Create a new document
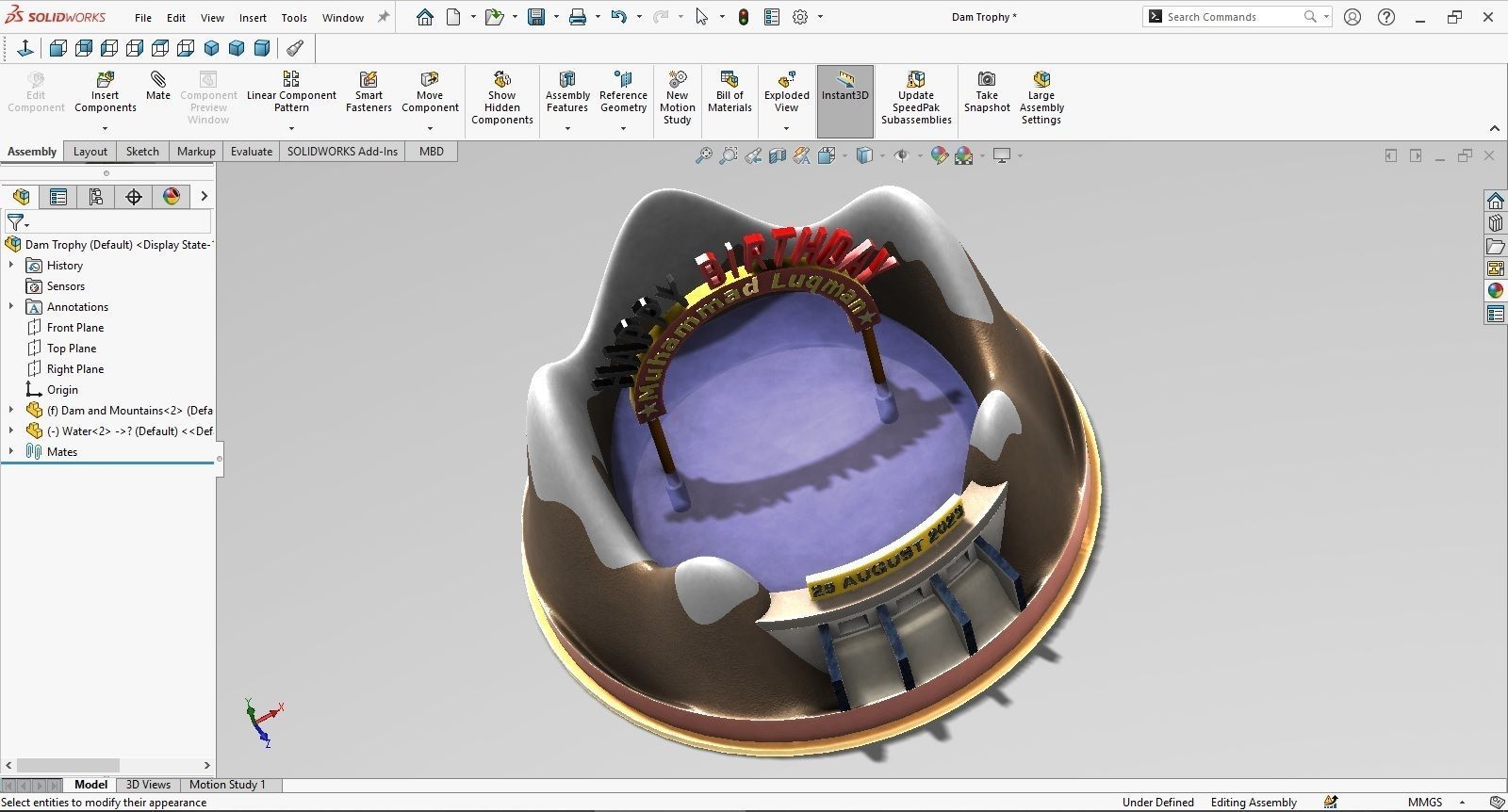 pos(453,17)
